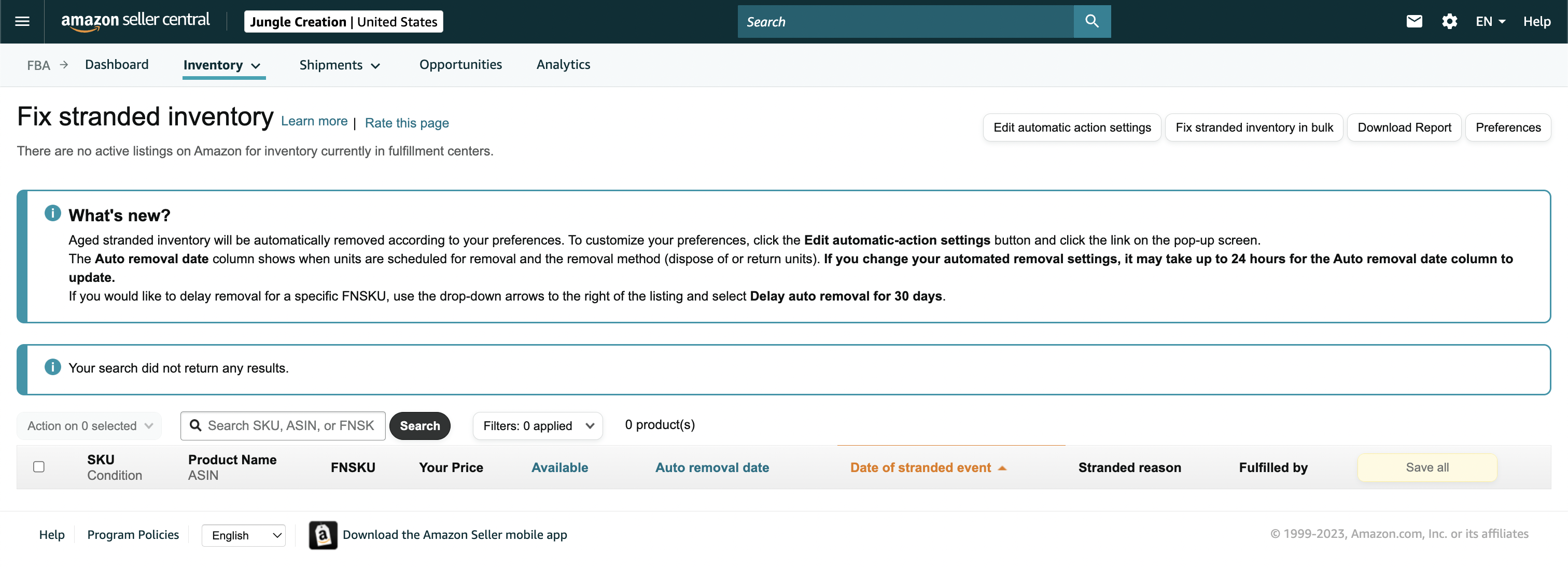Open the settings gear icon
Image resolution: width=1568 pixels, height=570 pixels.
coord(1449,21)
